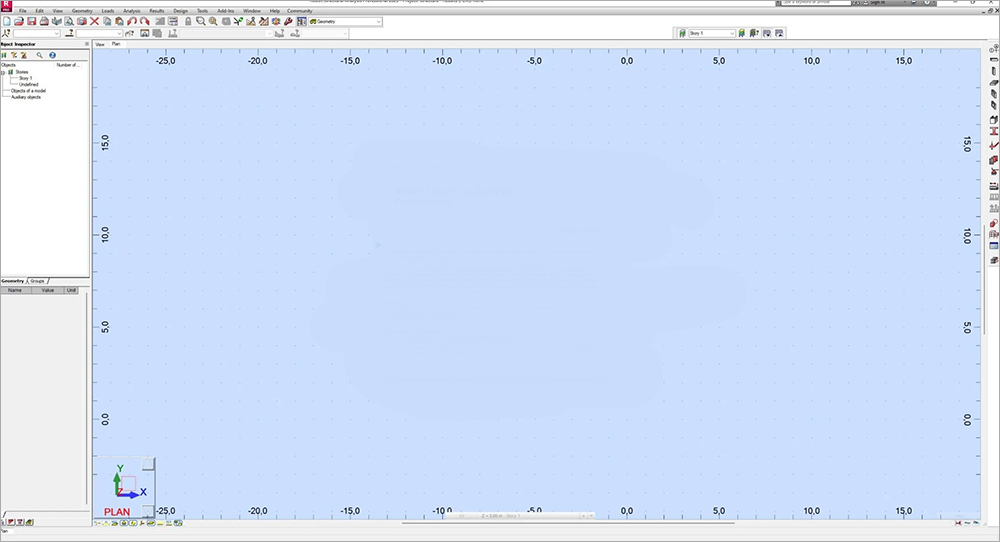Select Objects of a model tree item
The image size is (1000, 542).
[28, 91]
